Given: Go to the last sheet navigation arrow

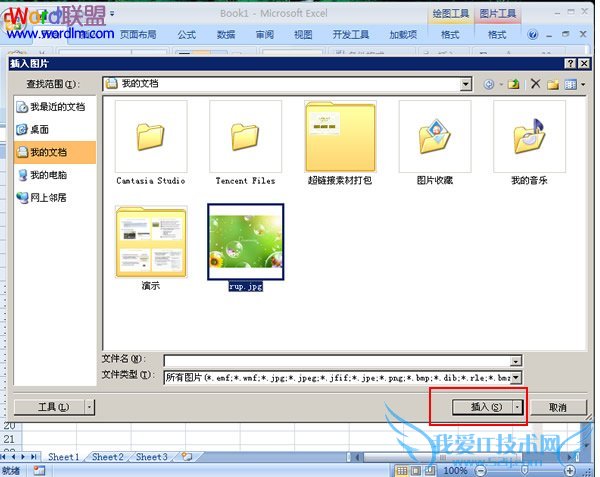Looking at the screenshot, I should pyautogui.click(x=34, y=457).
